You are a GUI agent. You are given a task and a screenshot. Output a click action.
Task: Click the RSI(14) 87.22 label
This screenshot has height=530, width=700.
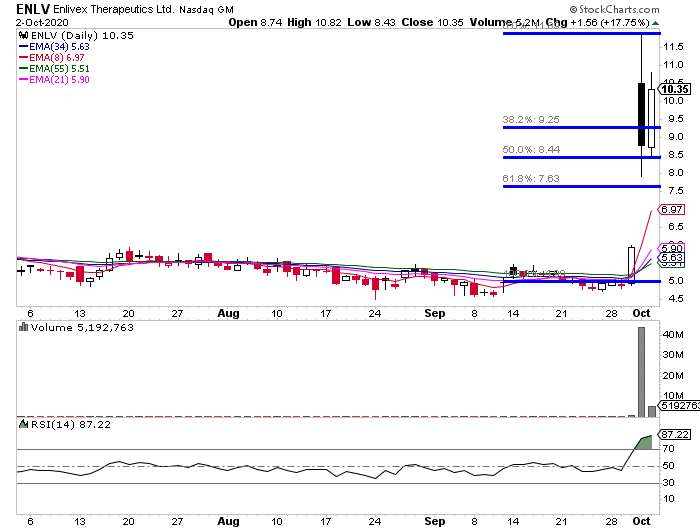[x=71, y=424]
